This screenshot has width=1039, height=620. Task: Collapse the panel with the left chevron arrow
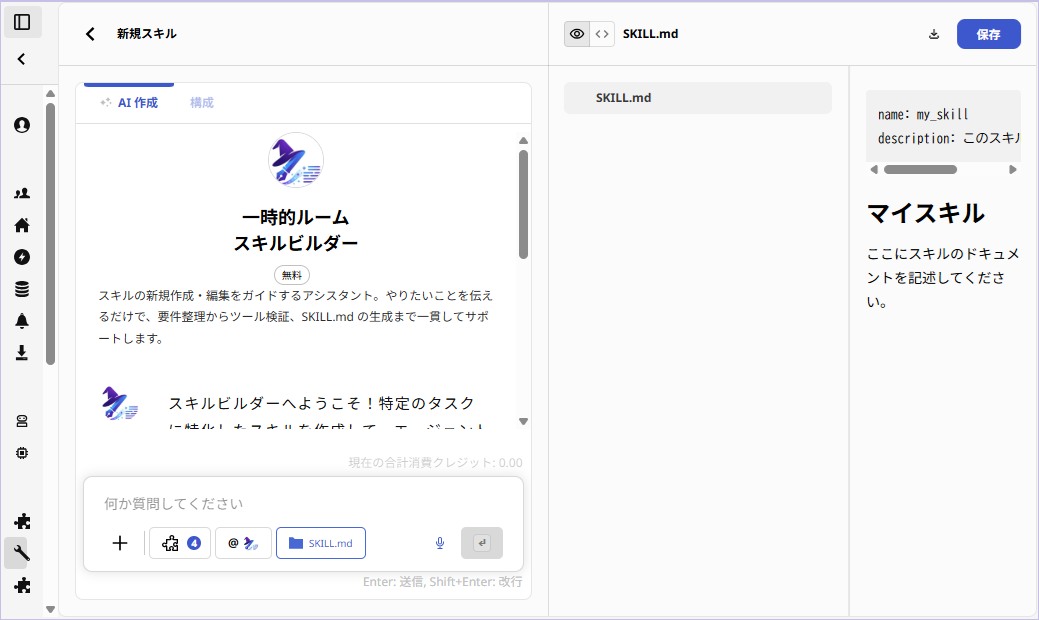point(21,58)
